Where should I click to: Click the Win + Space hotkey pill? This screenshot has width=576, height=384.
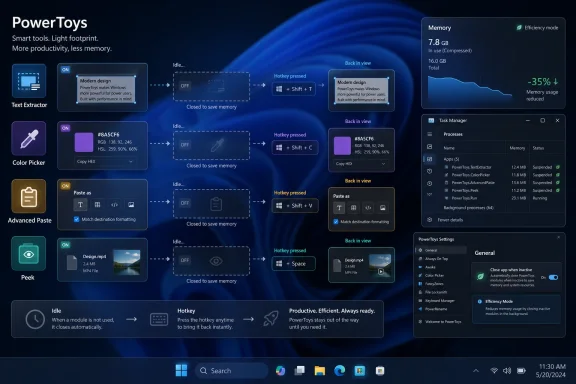click(x=294, y=264)
